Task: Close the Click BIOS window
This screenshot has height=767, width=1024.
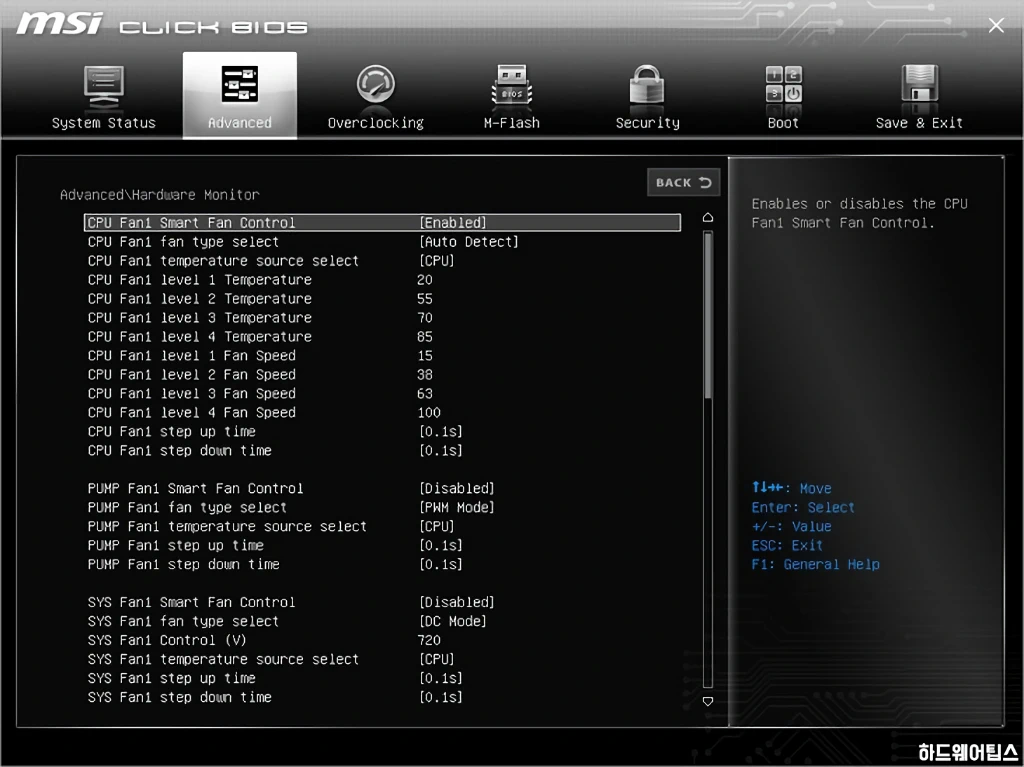Action: (996, 25)
